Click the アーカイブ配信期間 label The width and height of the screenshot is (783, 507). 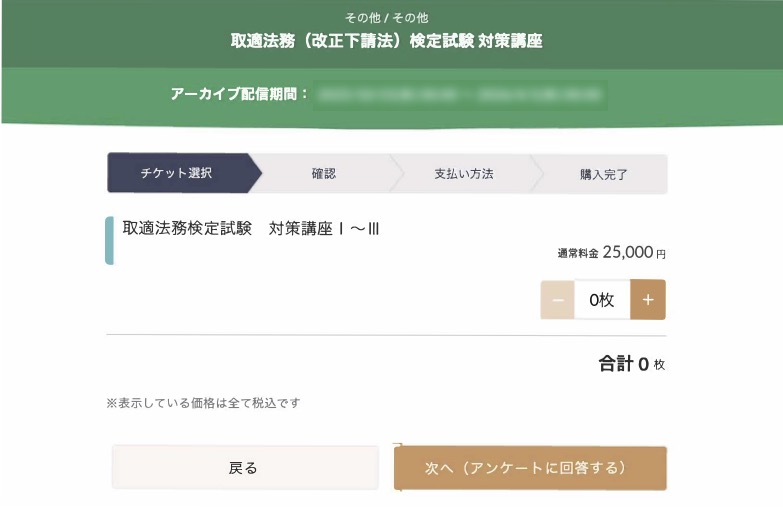point(240,95)
